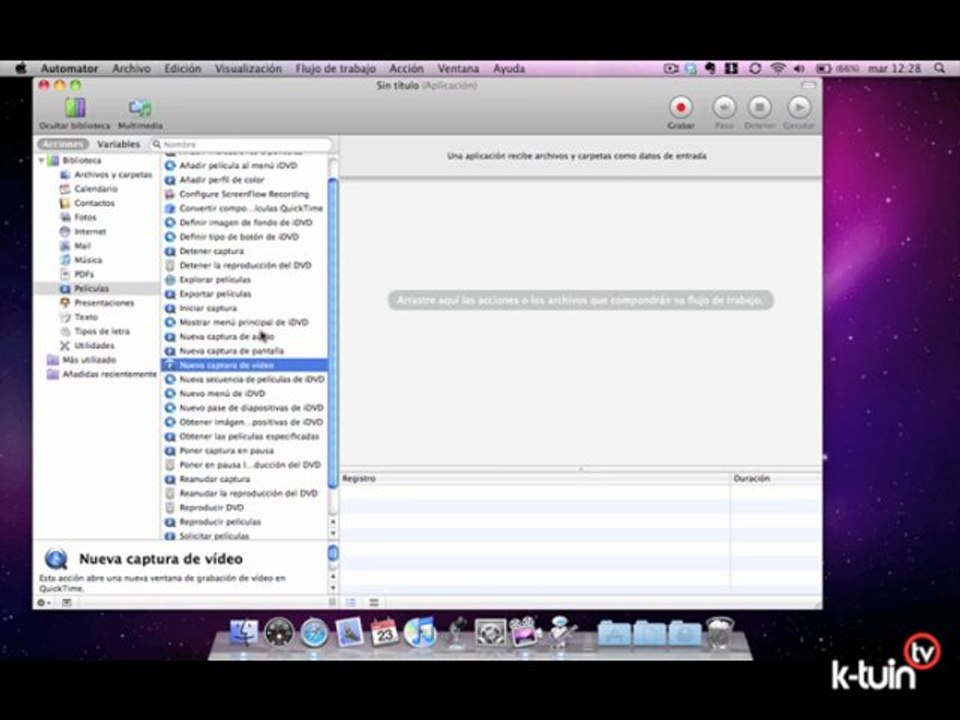The height and width of the screenshot is (720, 960).
Task: Open the gear action menu dropdown
Action: pos(43,602)
